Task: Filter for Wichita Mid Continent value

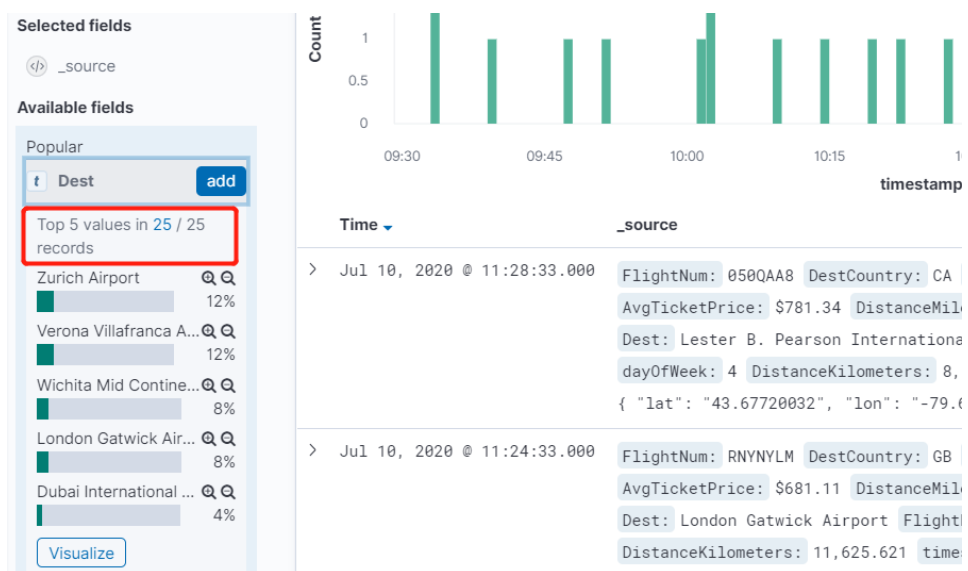Action: (x=209, y=386)
